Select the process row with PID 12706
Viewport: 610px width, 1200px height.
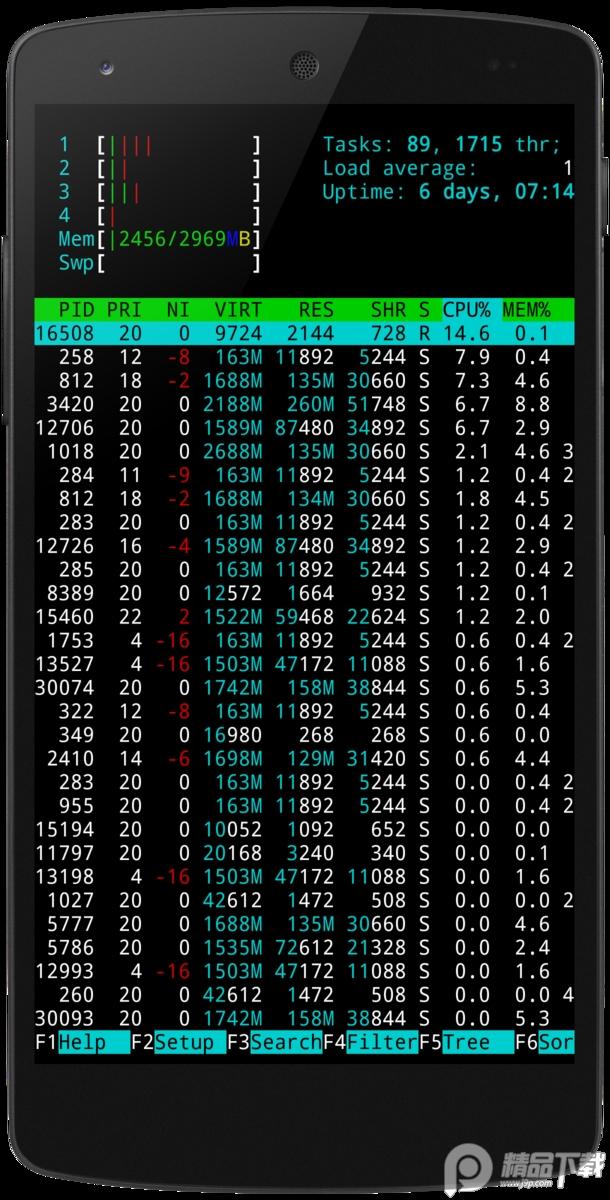300,429
